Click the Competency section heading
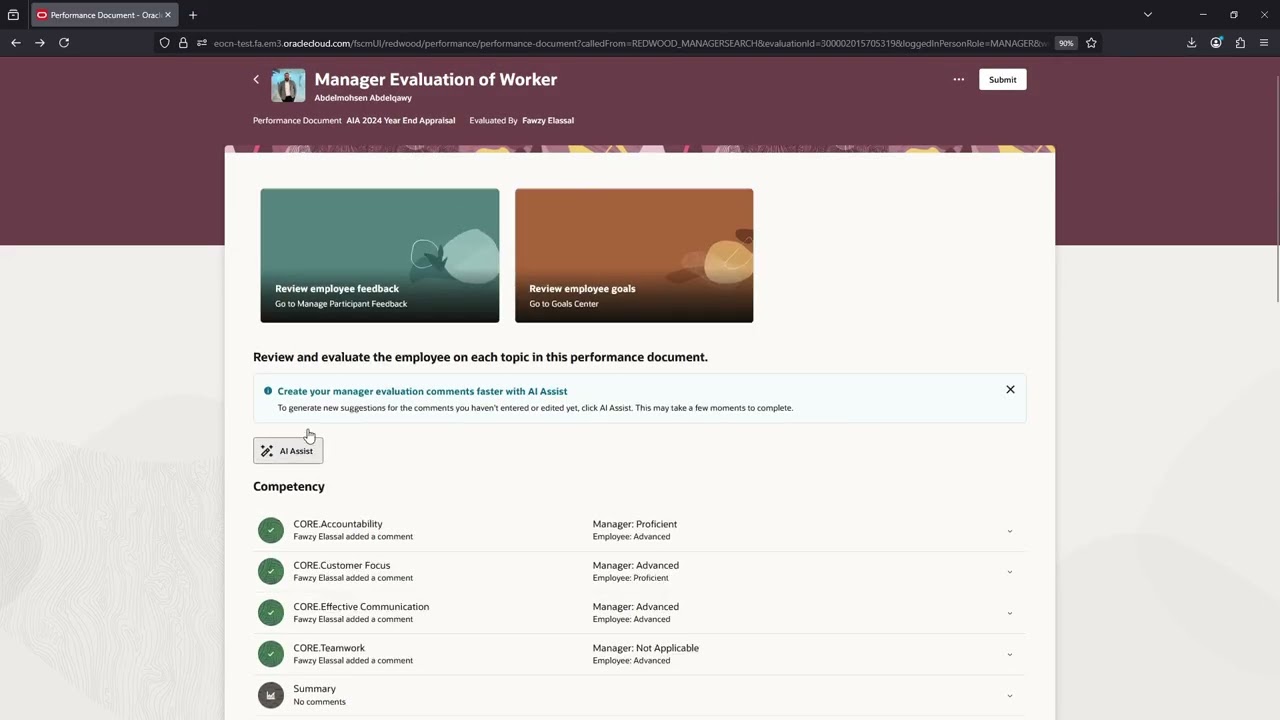This screenshot has height=720, width=1280. (x=289, y=486)
